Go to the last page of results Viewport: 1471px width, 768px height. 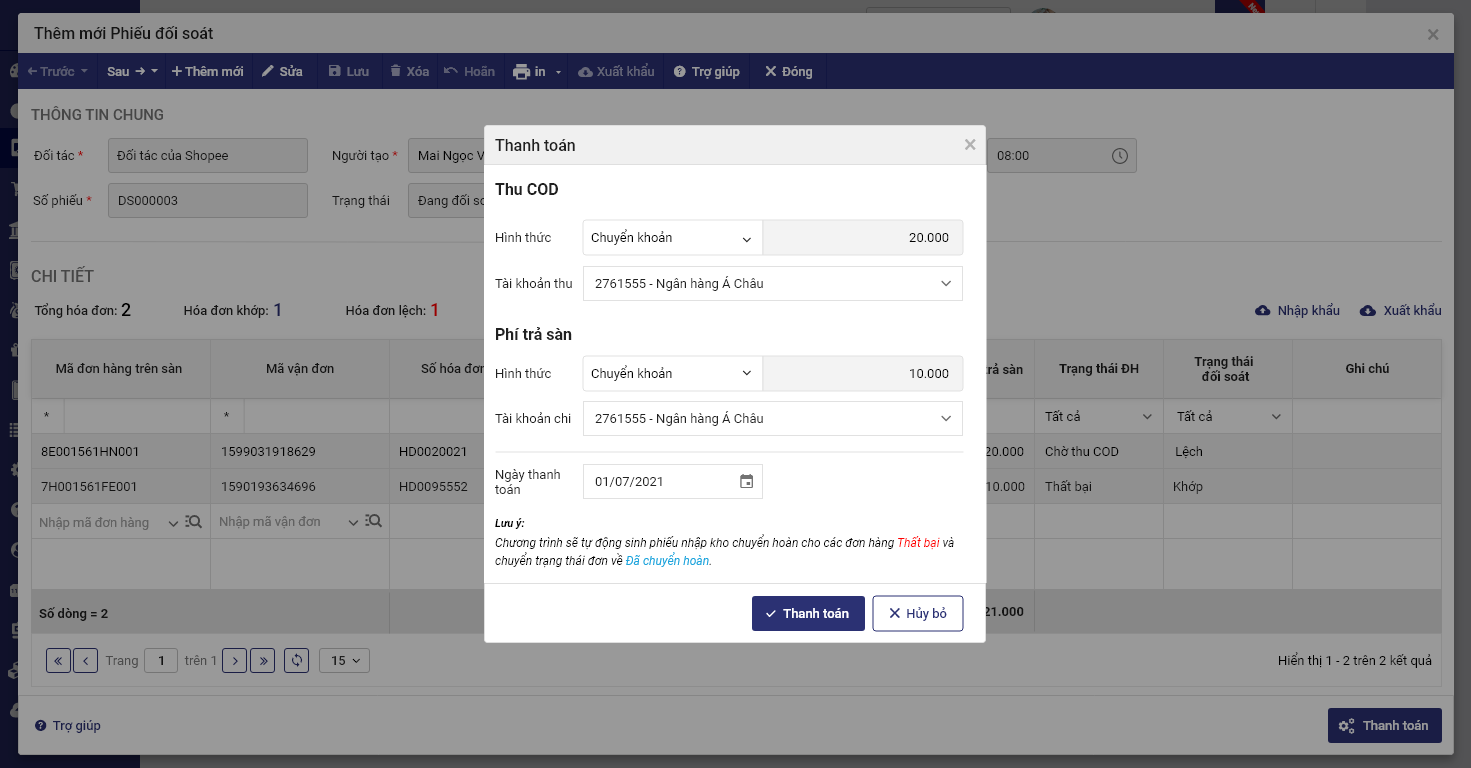(x=263, y=660)
